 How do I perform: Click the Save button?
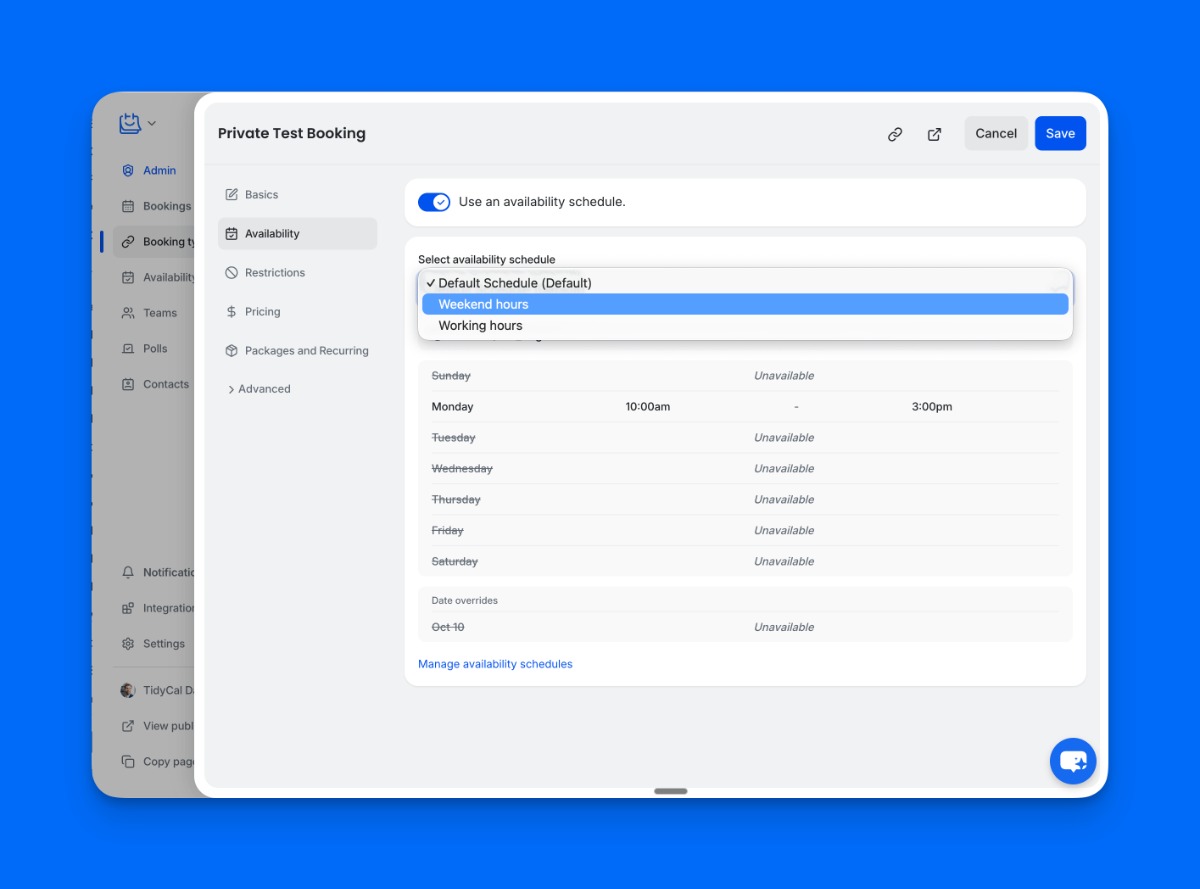pos(1060,134)
